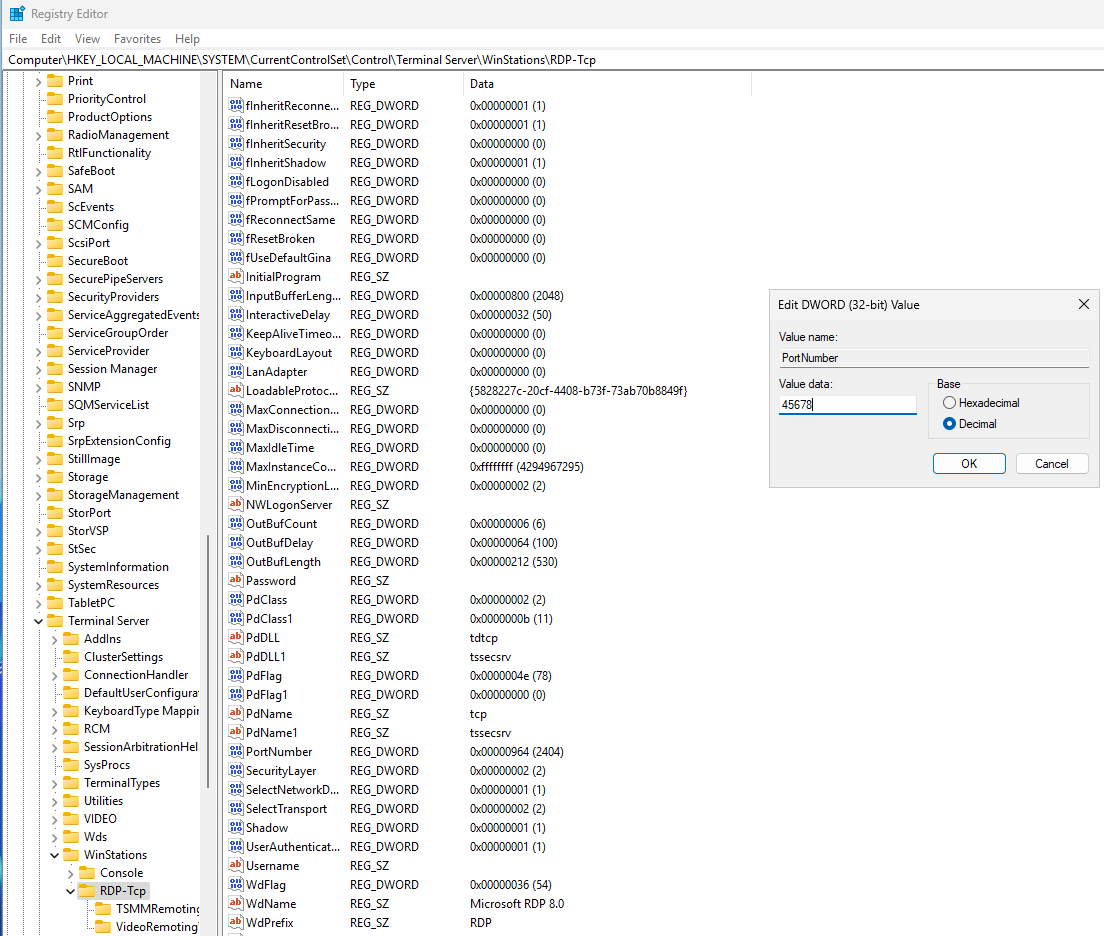Expand the Console key in tree
This screenshot has height=936, width=1104.
(x=71, y=873)
